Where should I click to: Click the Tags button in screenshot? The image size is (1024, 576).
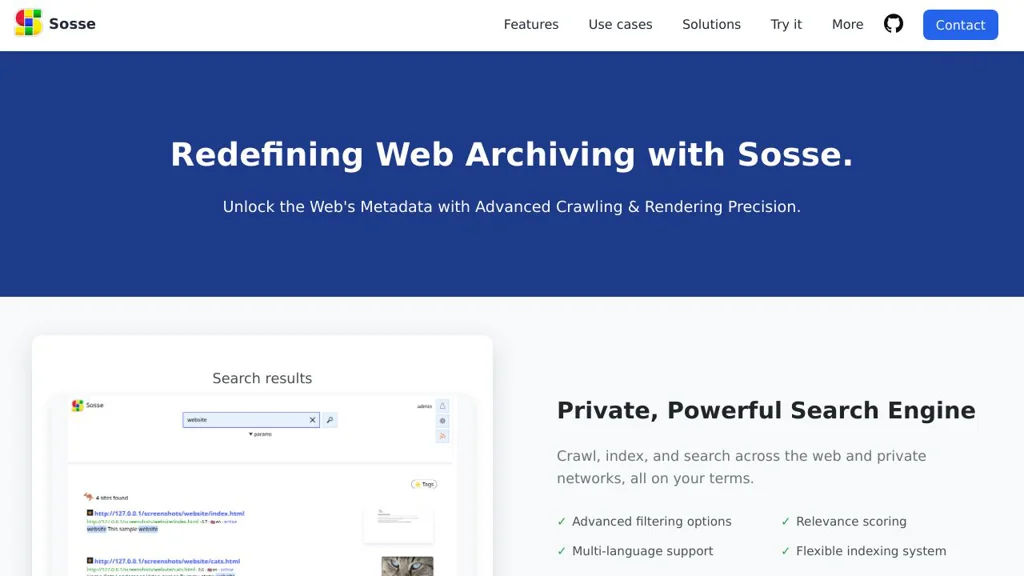[x=424, y=484]
